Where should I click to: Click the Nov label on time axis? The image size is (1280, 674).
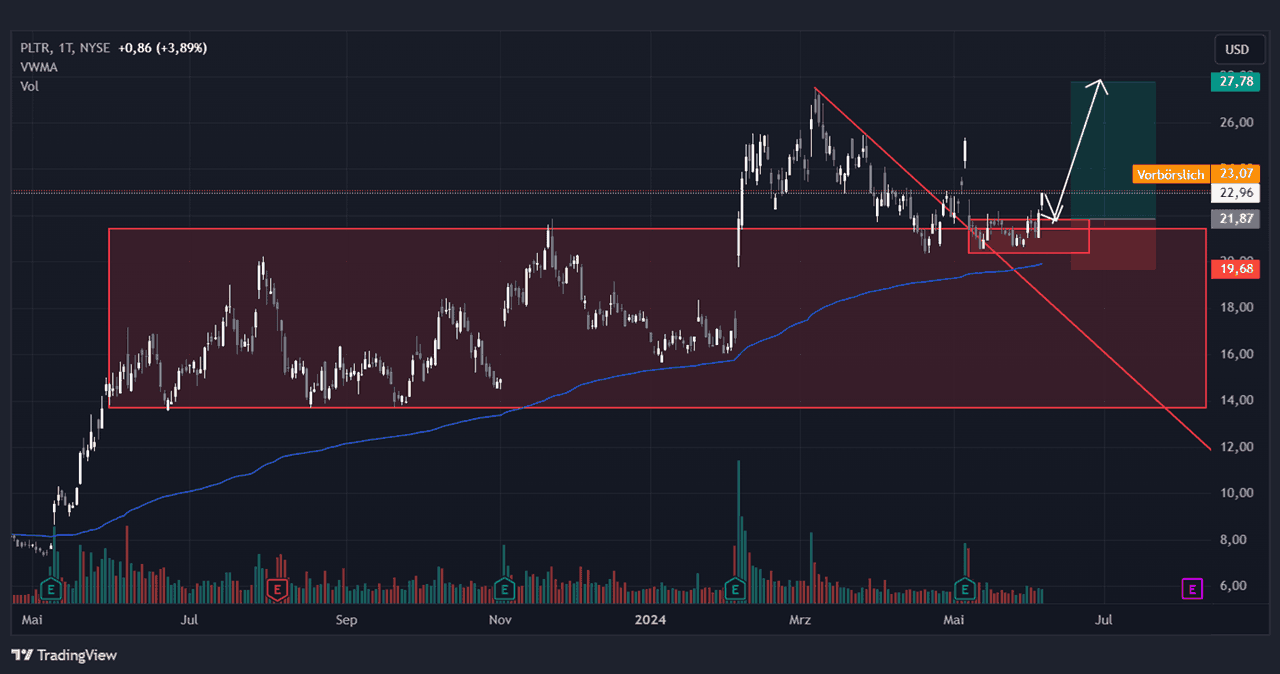tap(501, 621)
